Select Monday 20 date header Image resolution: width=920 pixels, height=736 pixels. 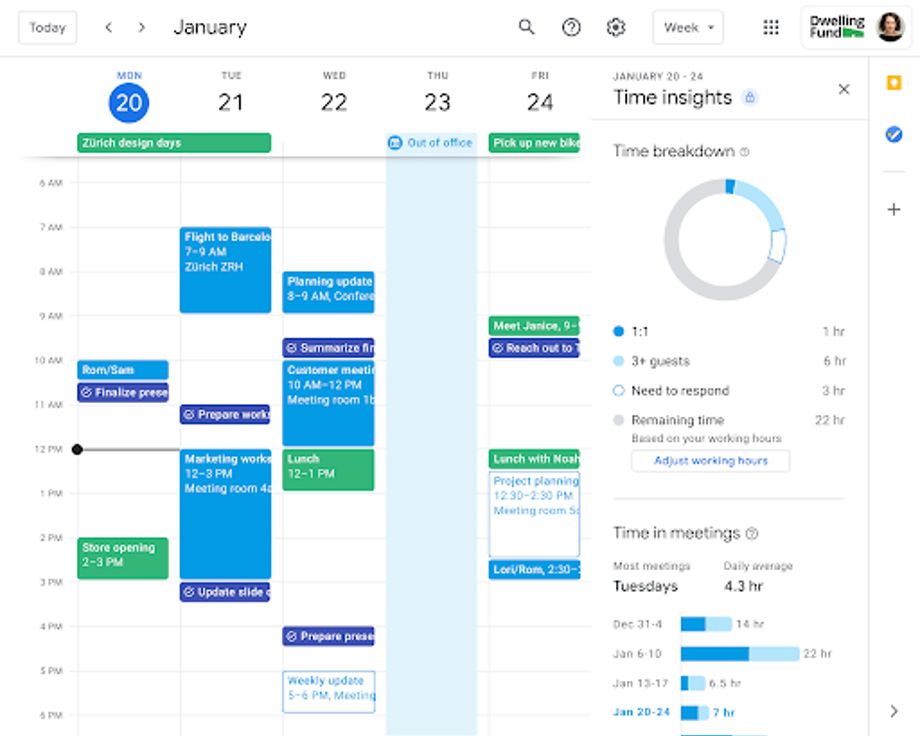tap(128, 103)
